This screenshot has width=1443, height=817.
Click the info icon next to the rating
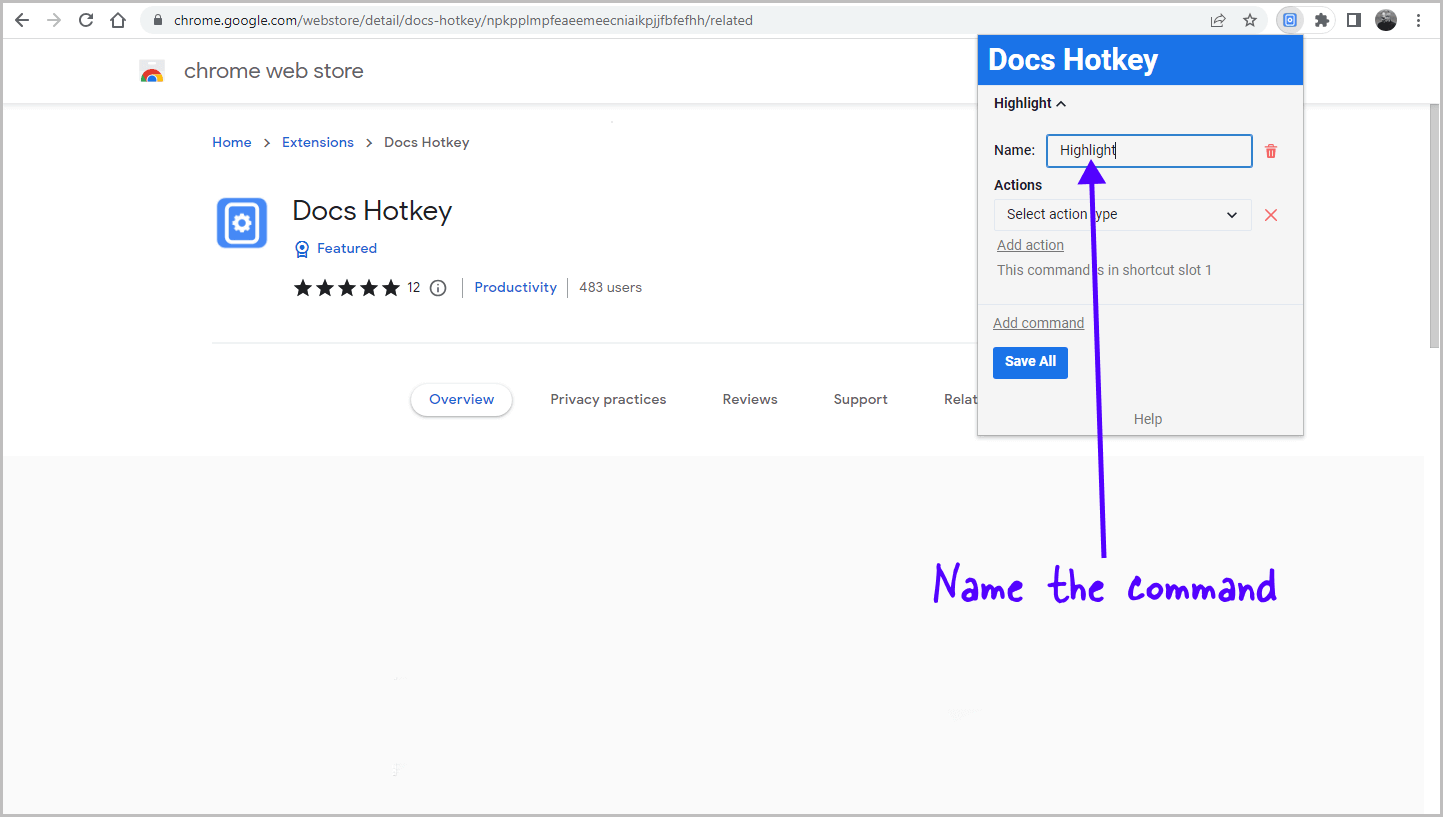click(438, 287)
